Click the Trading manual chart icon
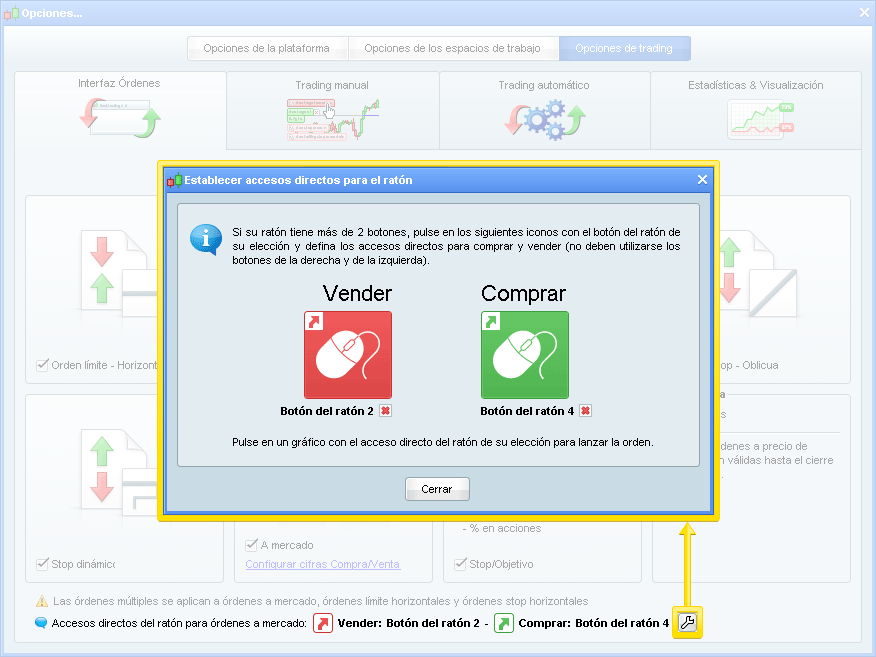Viewport: 876px width, 657px height. [333, 119]
